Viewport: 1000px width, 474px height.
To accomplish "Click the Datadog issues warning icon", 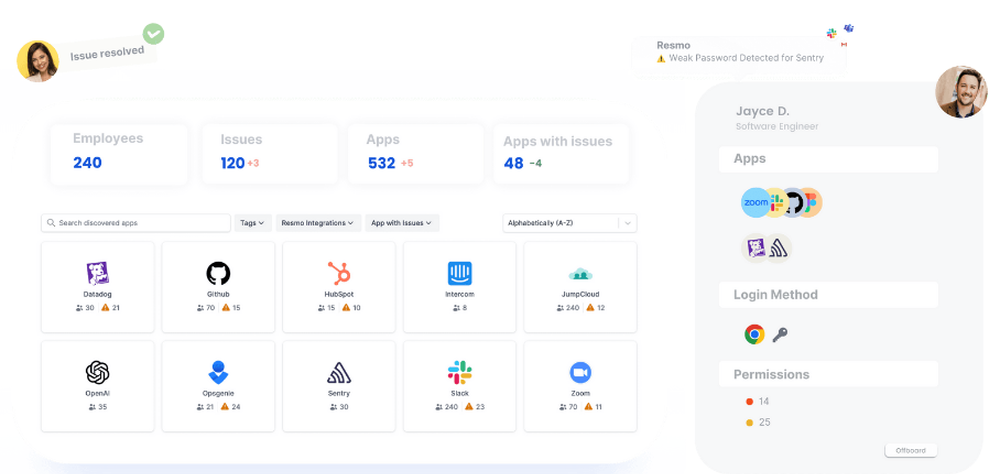I will 105,307.
